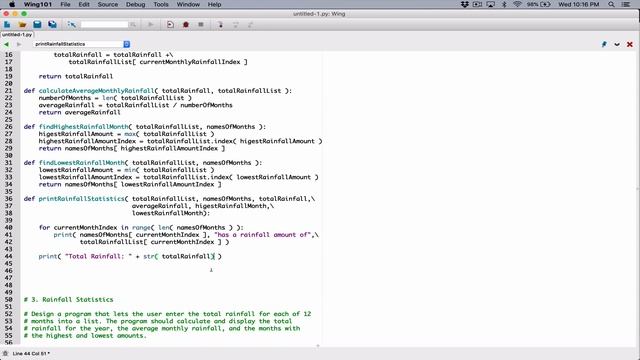This screenshot has height=360, width=640.
Task: Open the Tools menu
Action: click(161, 4)
